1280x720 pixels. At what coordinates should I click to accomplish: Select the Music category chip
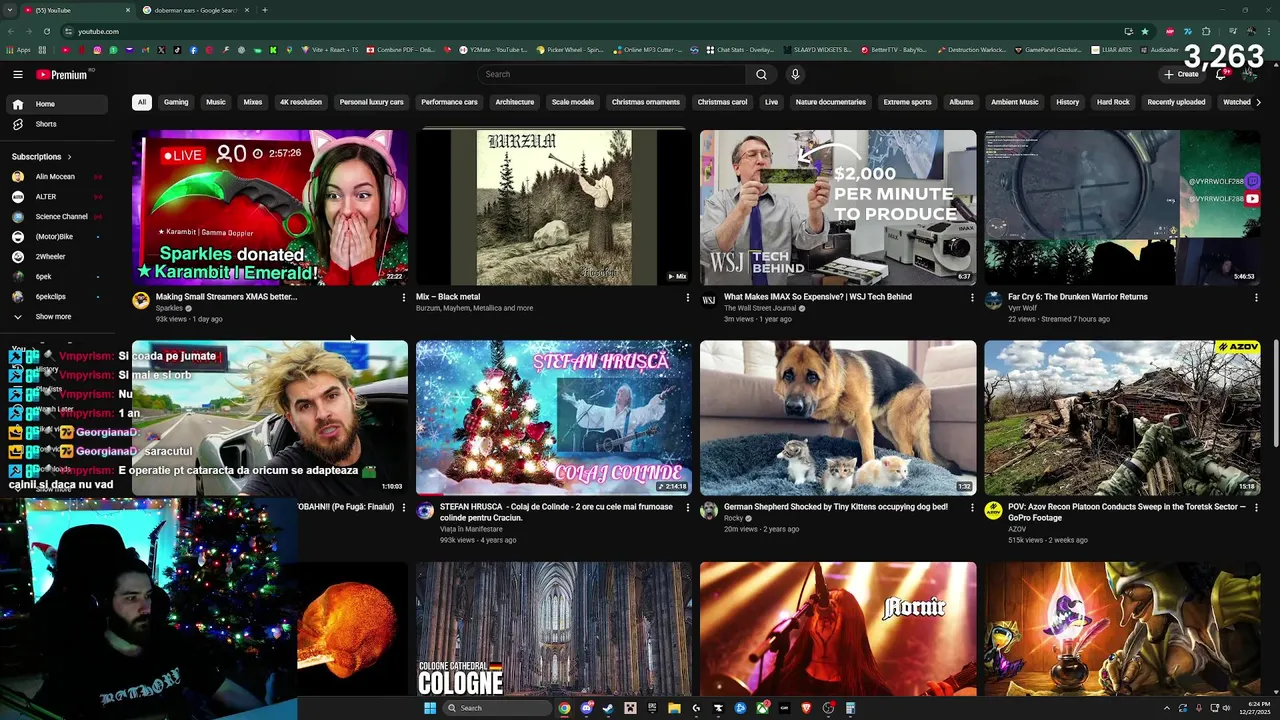(x=216, y=102)
